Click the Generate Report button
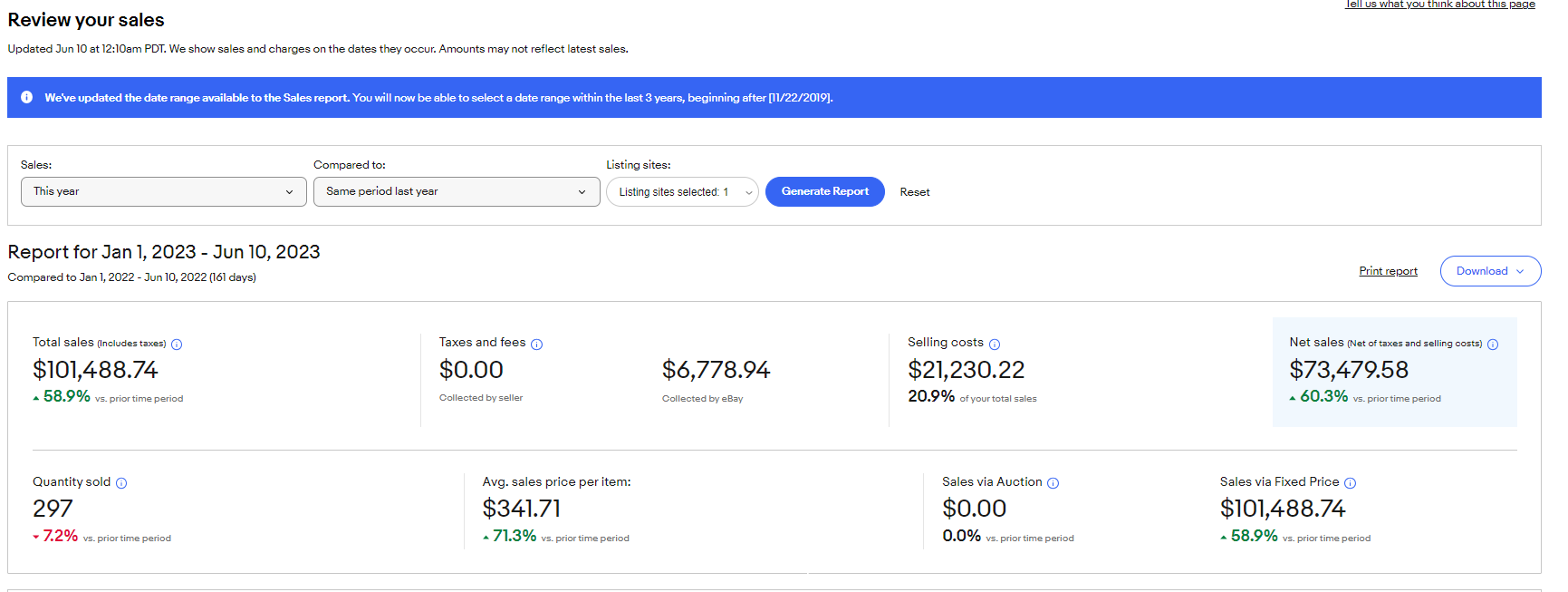Image resolution: width=1568 pixels, height=592 pixels. tap(824, 191)
